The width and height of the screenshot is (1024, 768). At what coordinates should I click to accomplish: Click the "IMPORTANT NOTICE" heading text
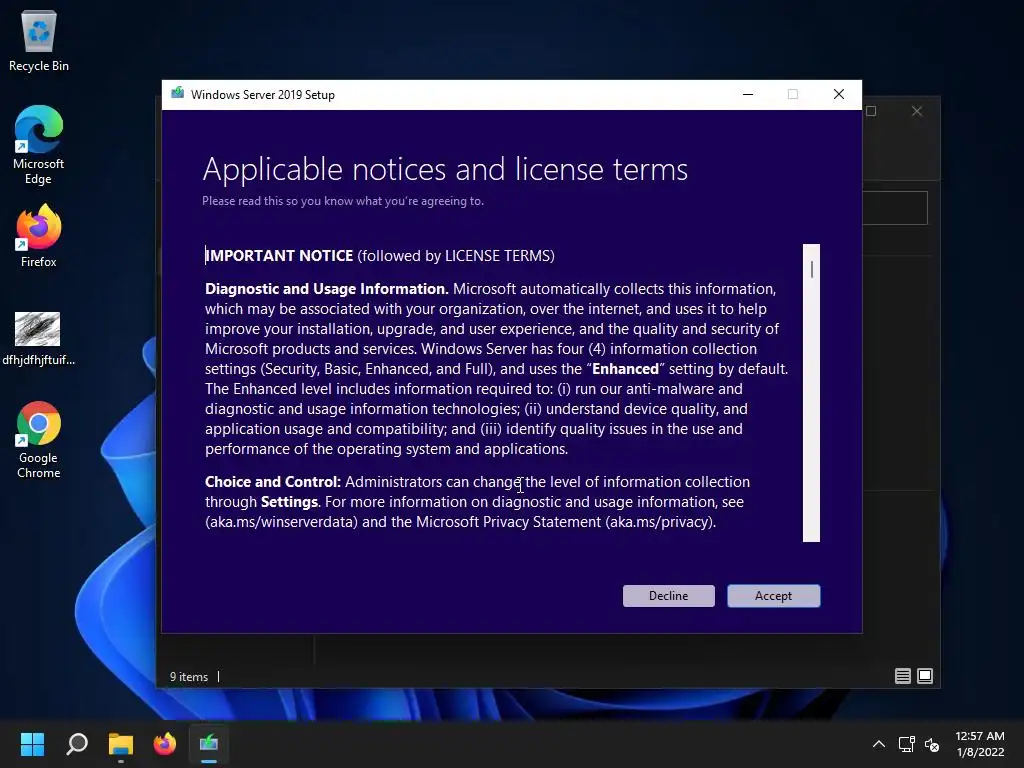tap(280, 255)
